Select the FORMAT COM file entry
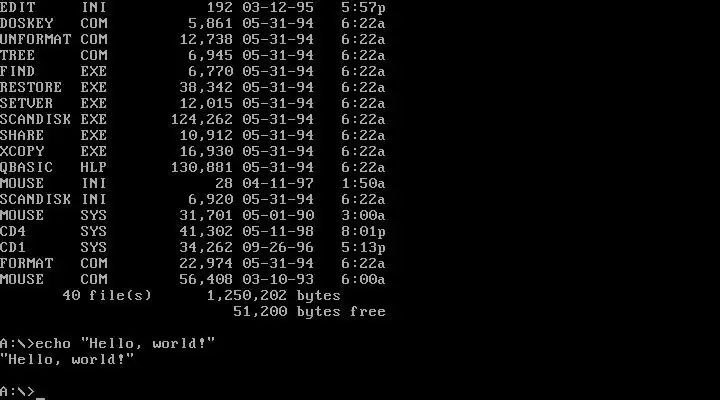 192,264
